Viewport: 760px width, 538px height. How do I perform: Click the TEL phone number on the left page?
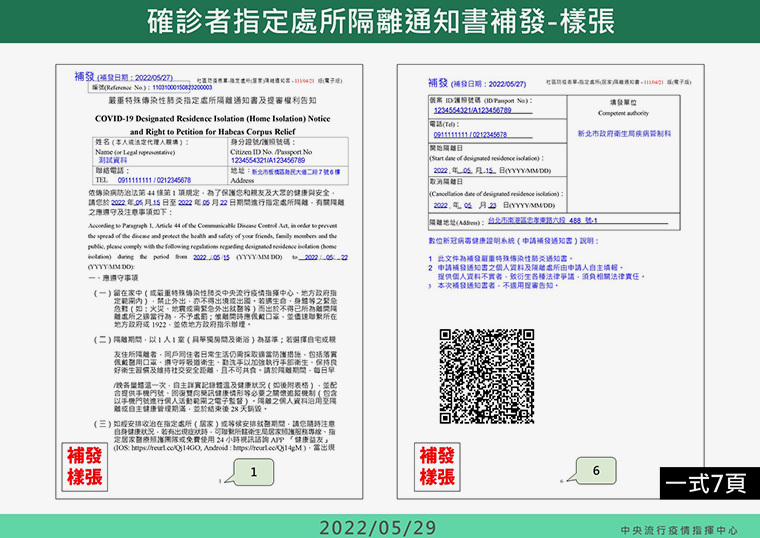point(154,180)
